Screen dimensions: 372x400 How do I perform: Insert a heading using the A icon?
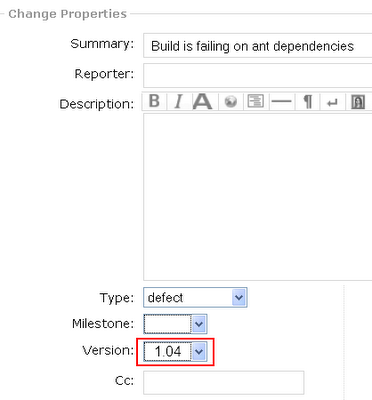(x=202, y=101)
